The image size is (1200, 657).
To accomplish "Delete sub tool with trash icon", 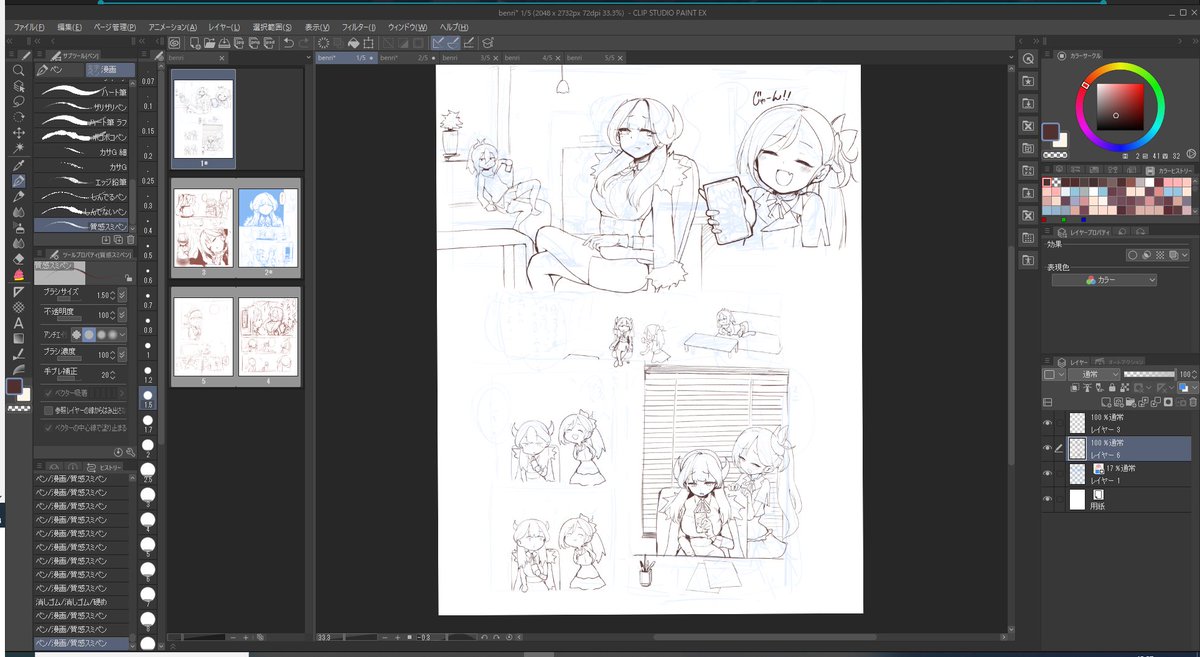I will point(130,239).
